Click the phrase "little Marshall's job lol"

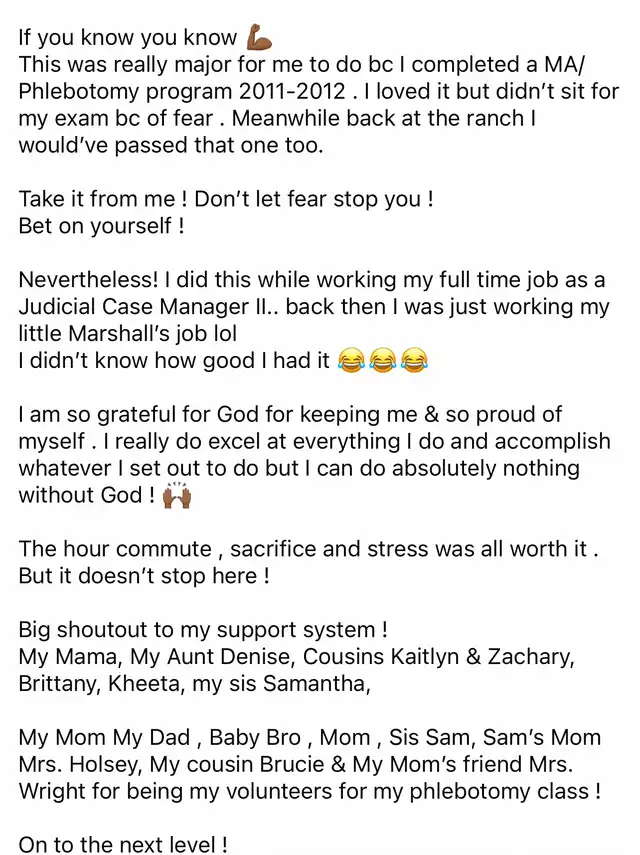click(128, 334)
